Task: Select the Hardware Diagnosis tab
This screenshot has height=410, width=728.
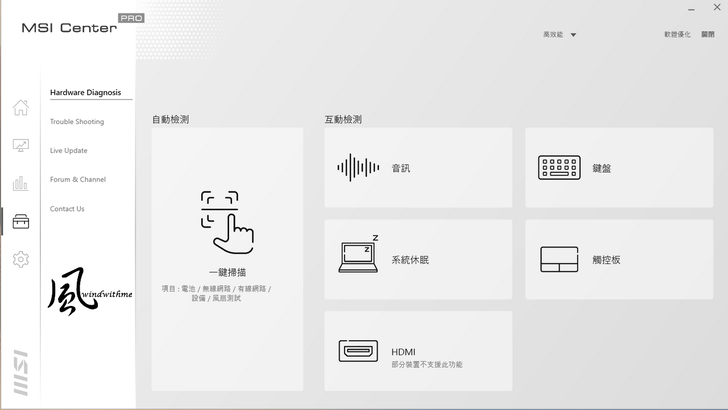Action: [x=85, y=92]
